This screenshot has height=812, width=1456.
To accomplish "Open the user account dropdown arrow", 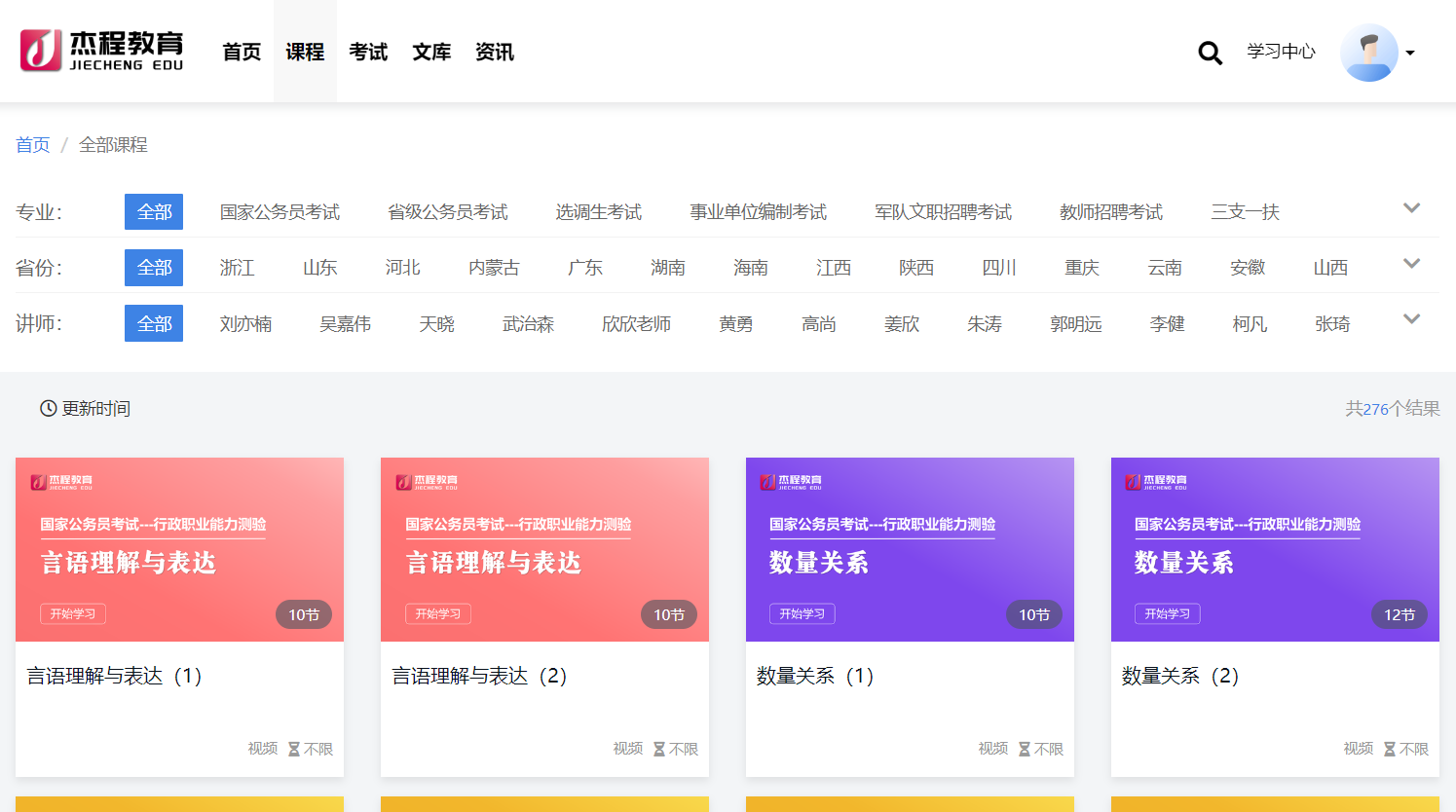I will click(1410, 54).
